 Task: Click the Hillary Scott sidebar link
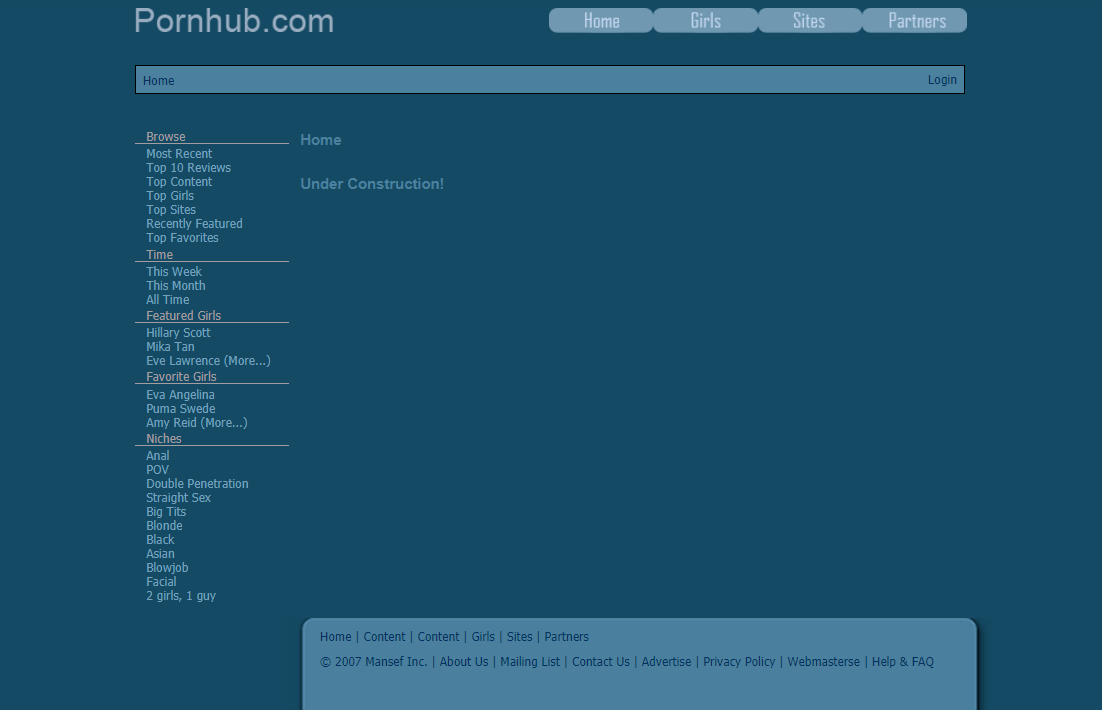tap(179, 333)
